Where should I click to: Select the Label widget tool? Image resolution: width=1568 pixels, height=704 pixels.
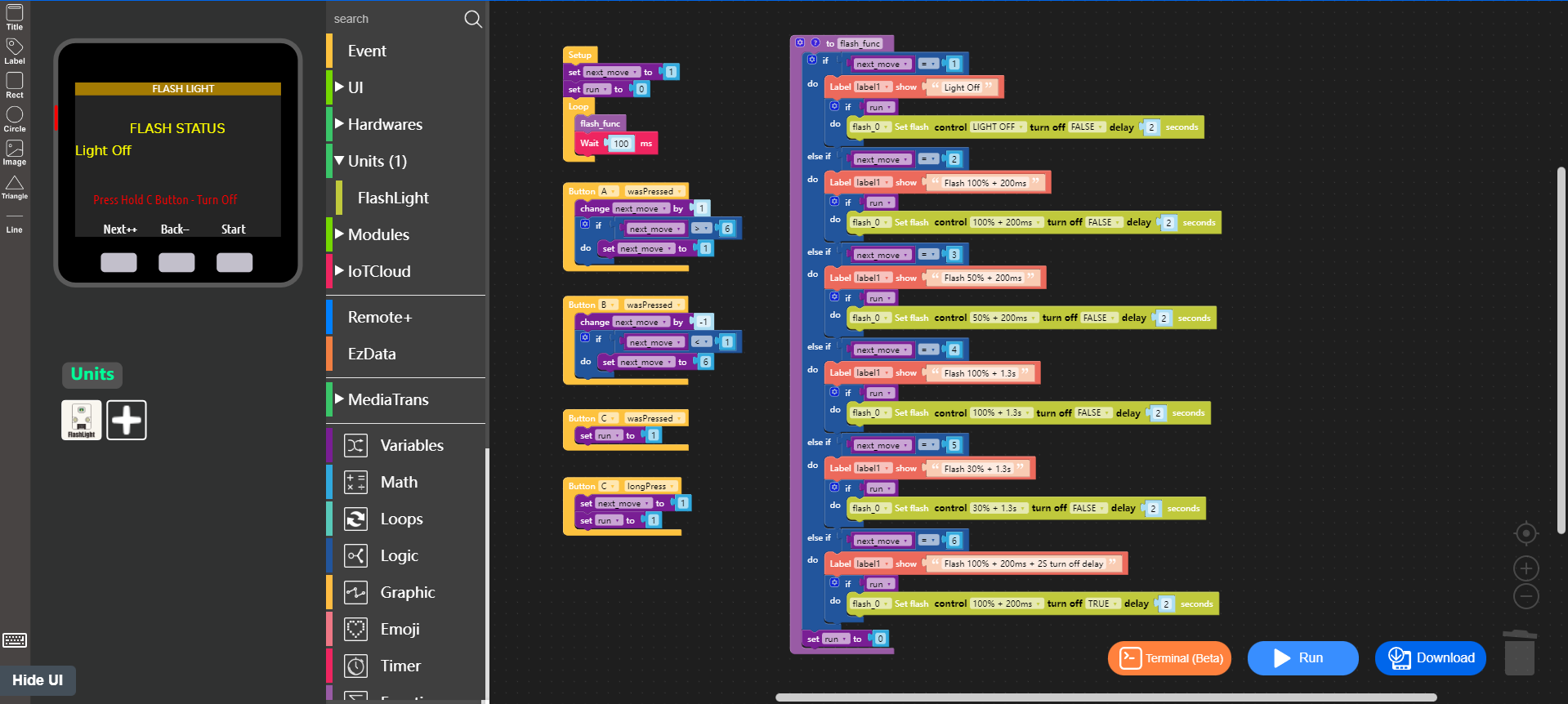coord(15,51)
